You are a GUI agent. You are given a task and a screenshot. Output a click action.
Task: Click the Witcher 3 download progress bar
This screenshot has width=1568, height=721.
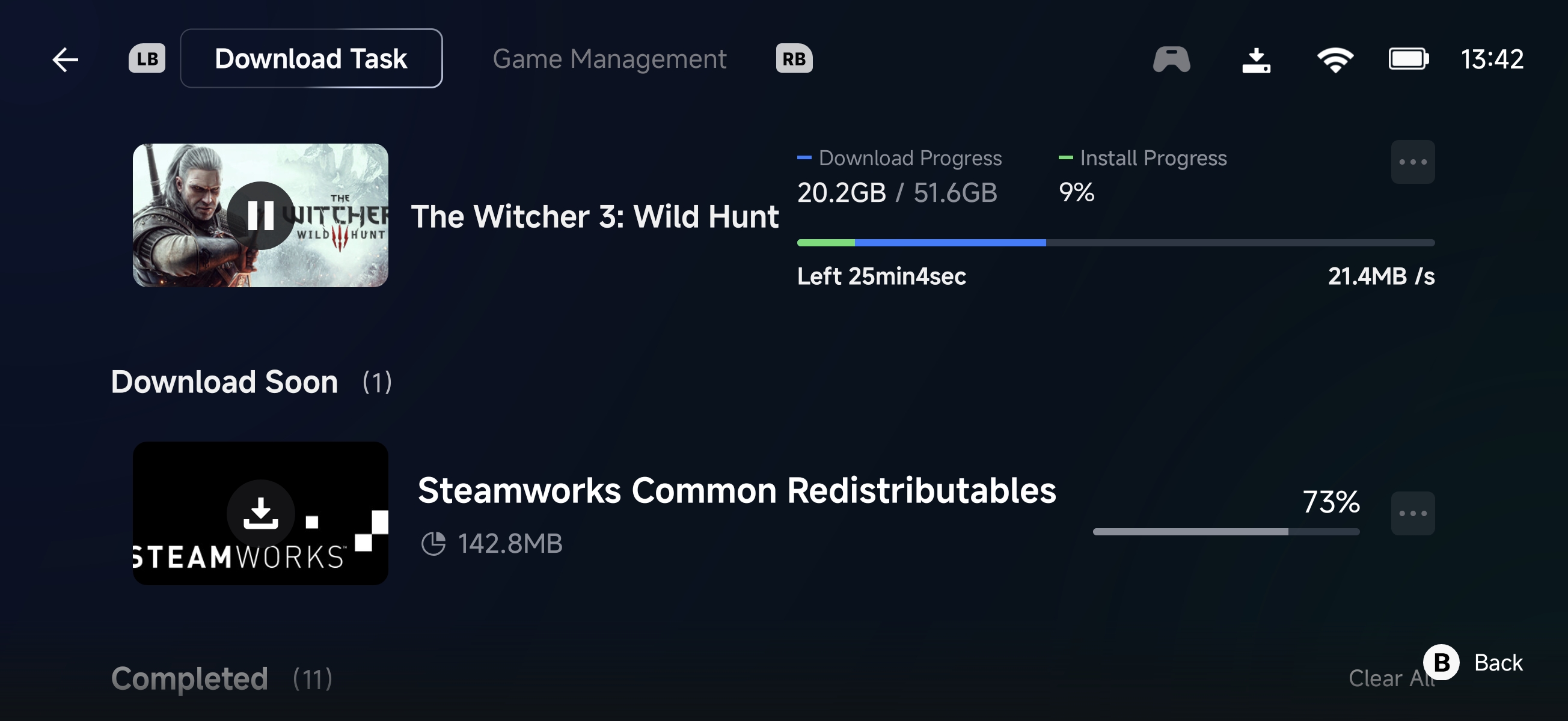[1115, 243]
